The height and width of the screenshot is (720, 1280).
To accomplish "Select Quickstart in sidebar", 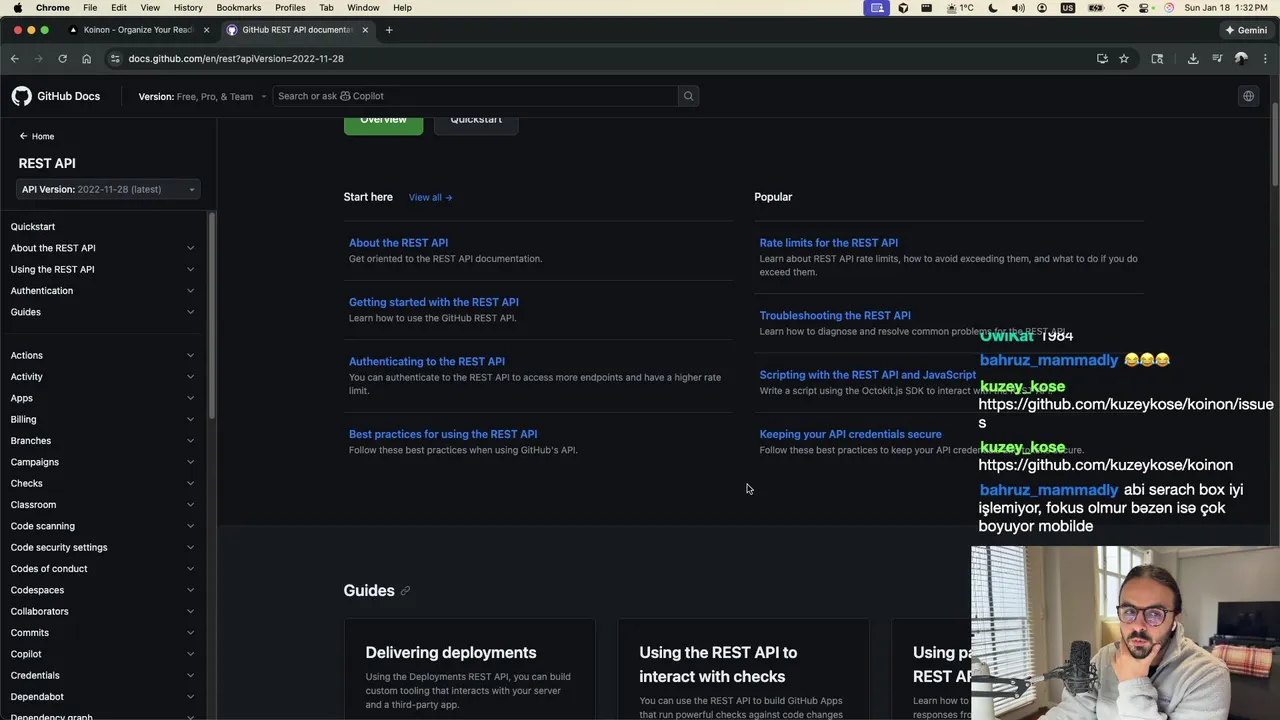I will tap(33, 227).
